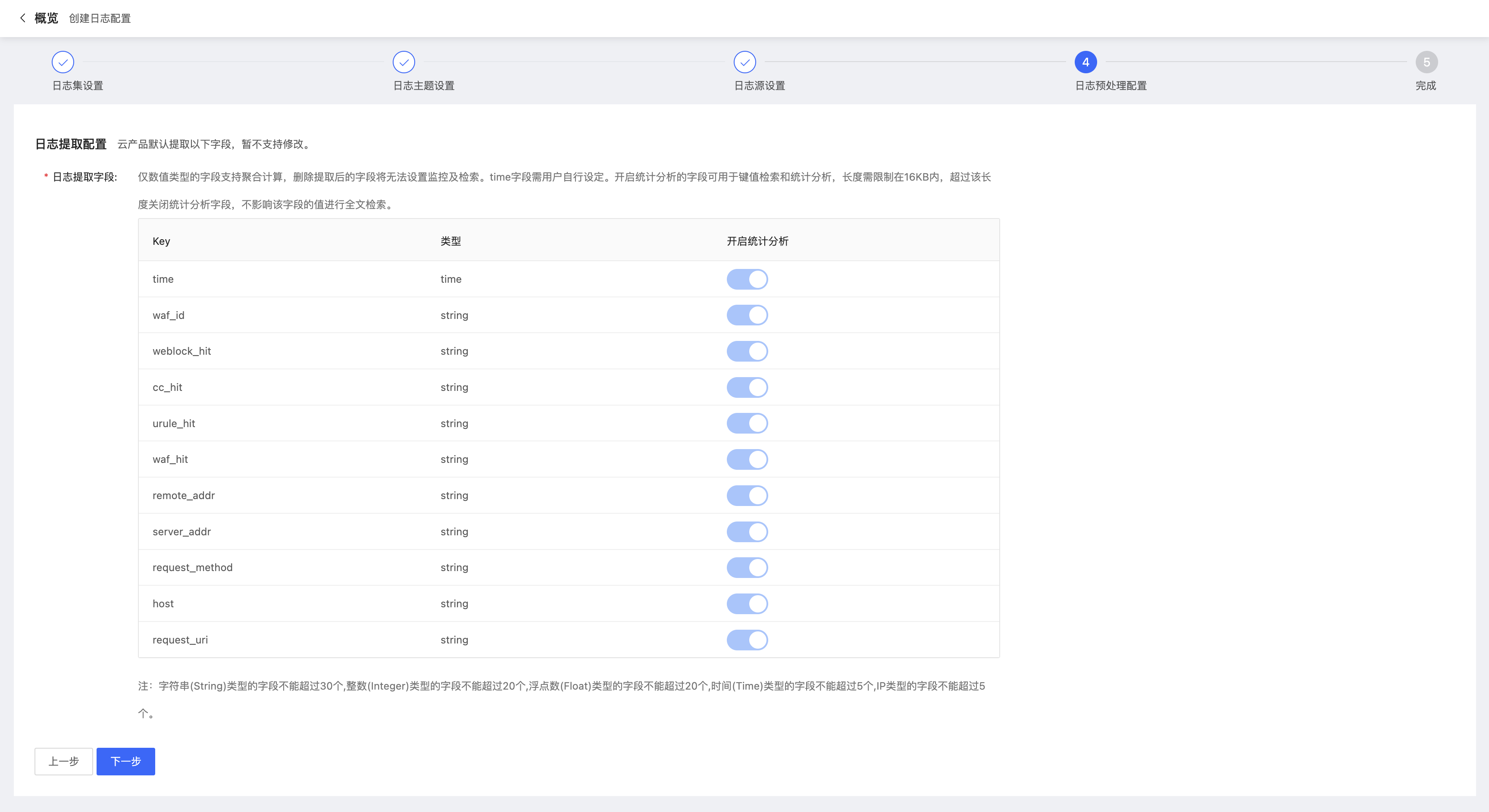The height and width of the screenshot is (812, 1489).
Task: Select the 完成 step label
Action: click(x=1426, y=85)
